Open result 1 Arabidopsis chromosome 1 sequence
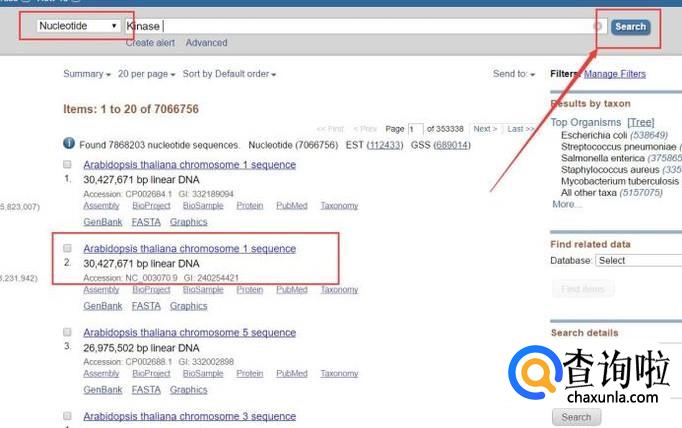This screenshot has height=428, width=682. [x=190, y=165]
